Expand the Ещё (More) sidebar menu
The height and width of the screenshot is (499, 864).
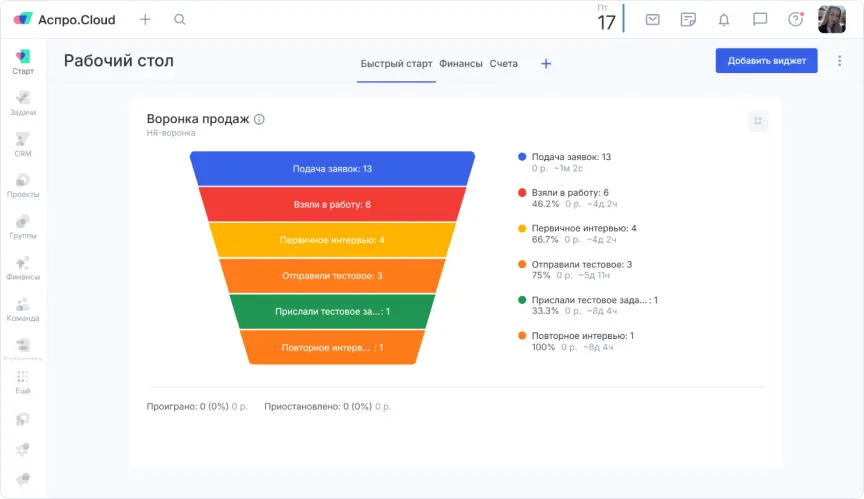pyautogui.click(x=22, y=382)
